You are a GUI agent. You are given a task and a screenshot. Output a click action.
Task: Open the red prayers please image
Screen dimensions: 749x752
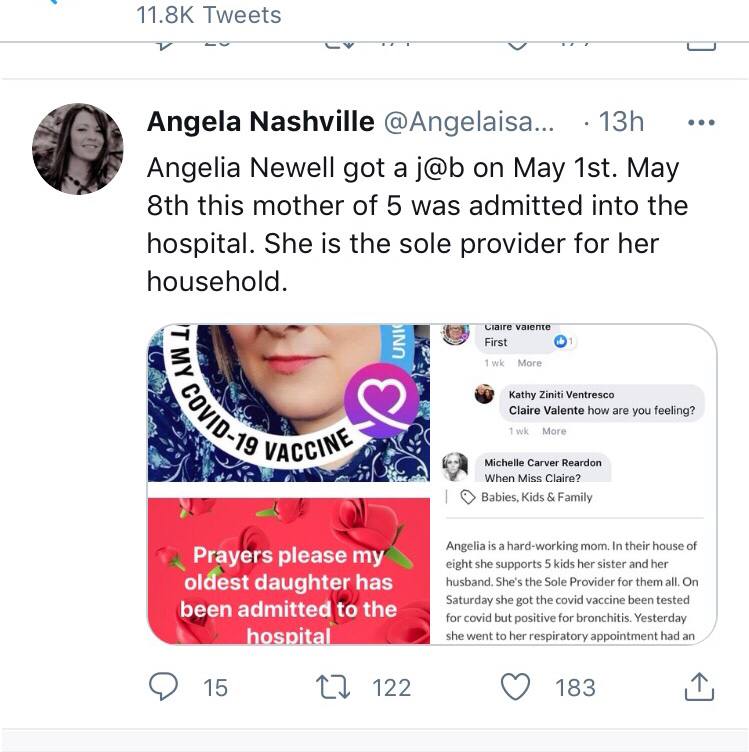(289, 571)
